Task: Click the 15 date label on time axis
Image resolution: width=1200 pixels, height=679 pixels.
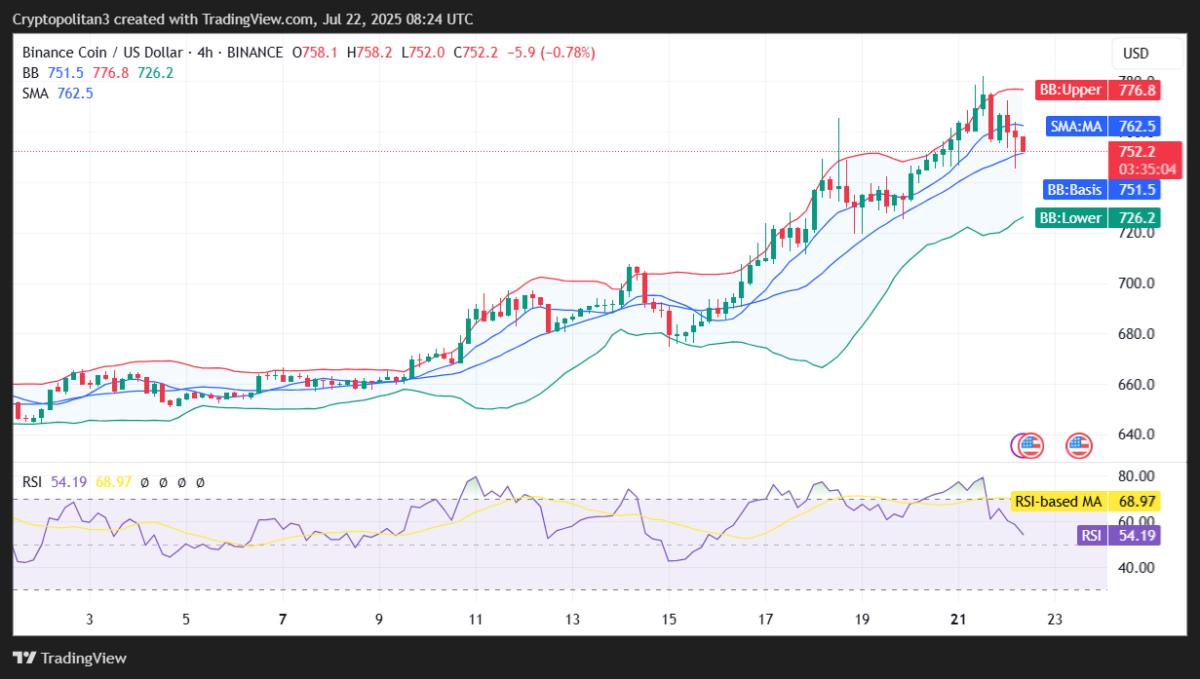Action: tap(669, 620)
